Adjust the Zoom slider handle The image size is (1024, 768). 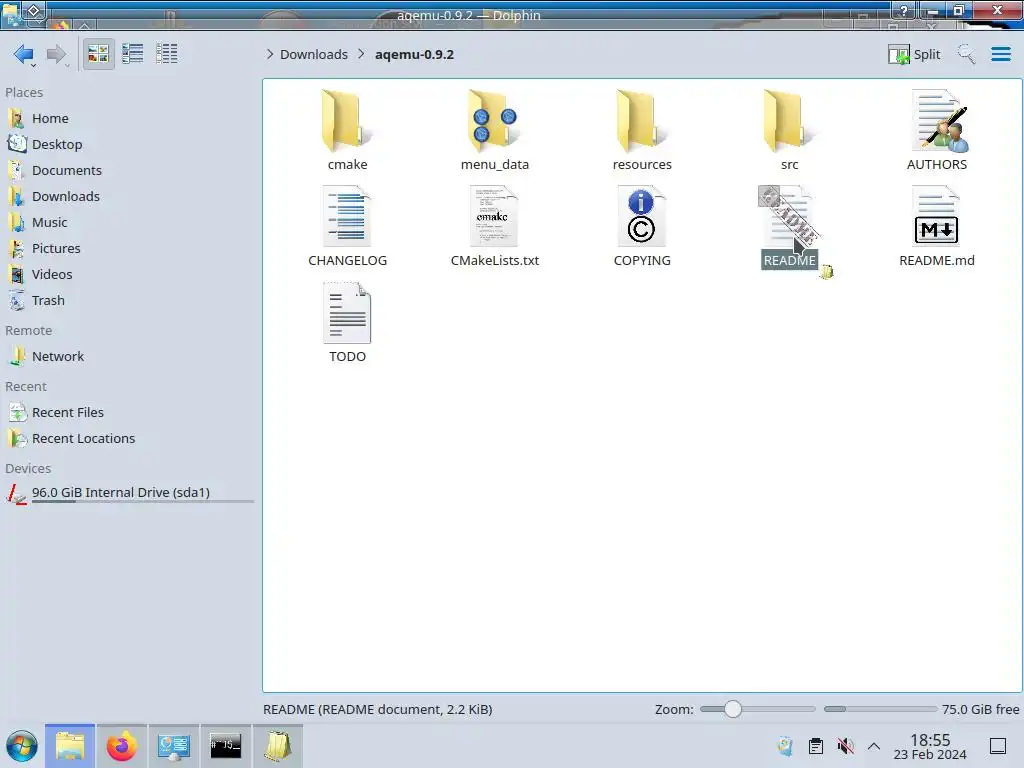[733, 709]
